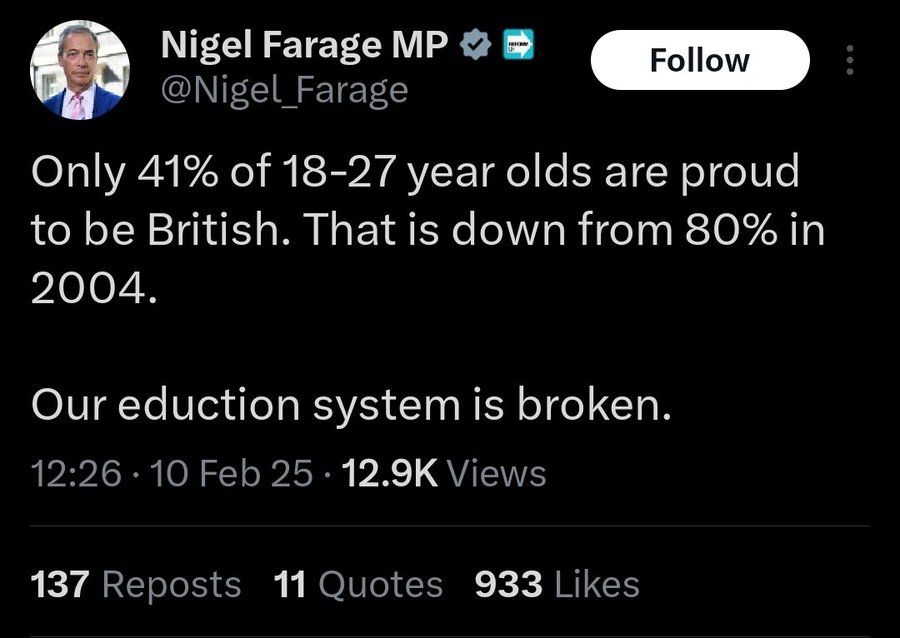Open the 11 Quotes list
This screenshot has width=900, height=638.
pos(358,584)
